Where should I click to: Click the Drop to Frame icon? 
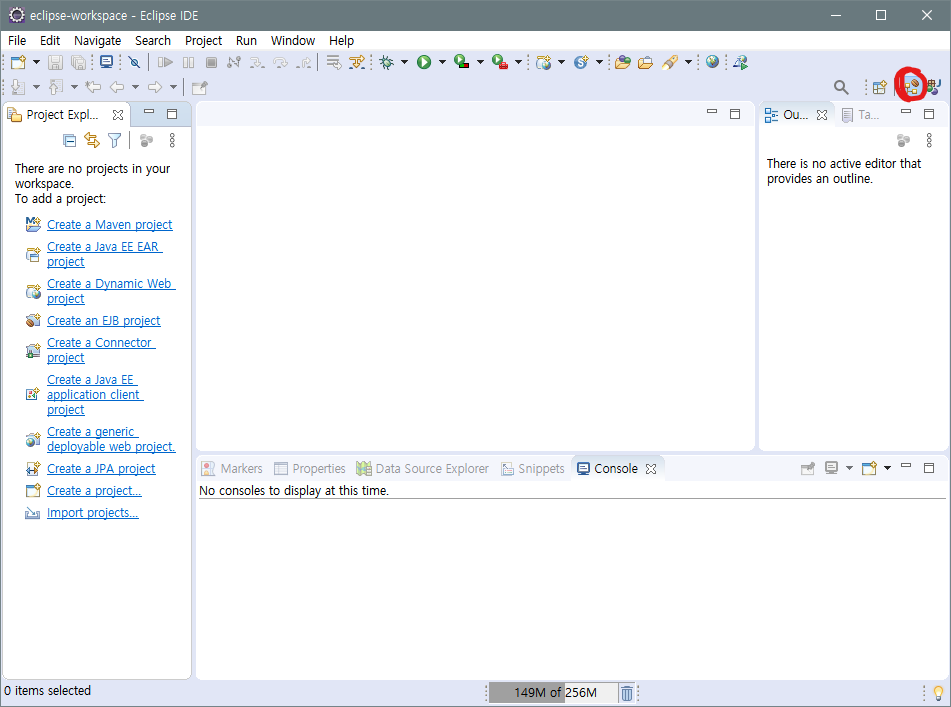pos(334,62)
